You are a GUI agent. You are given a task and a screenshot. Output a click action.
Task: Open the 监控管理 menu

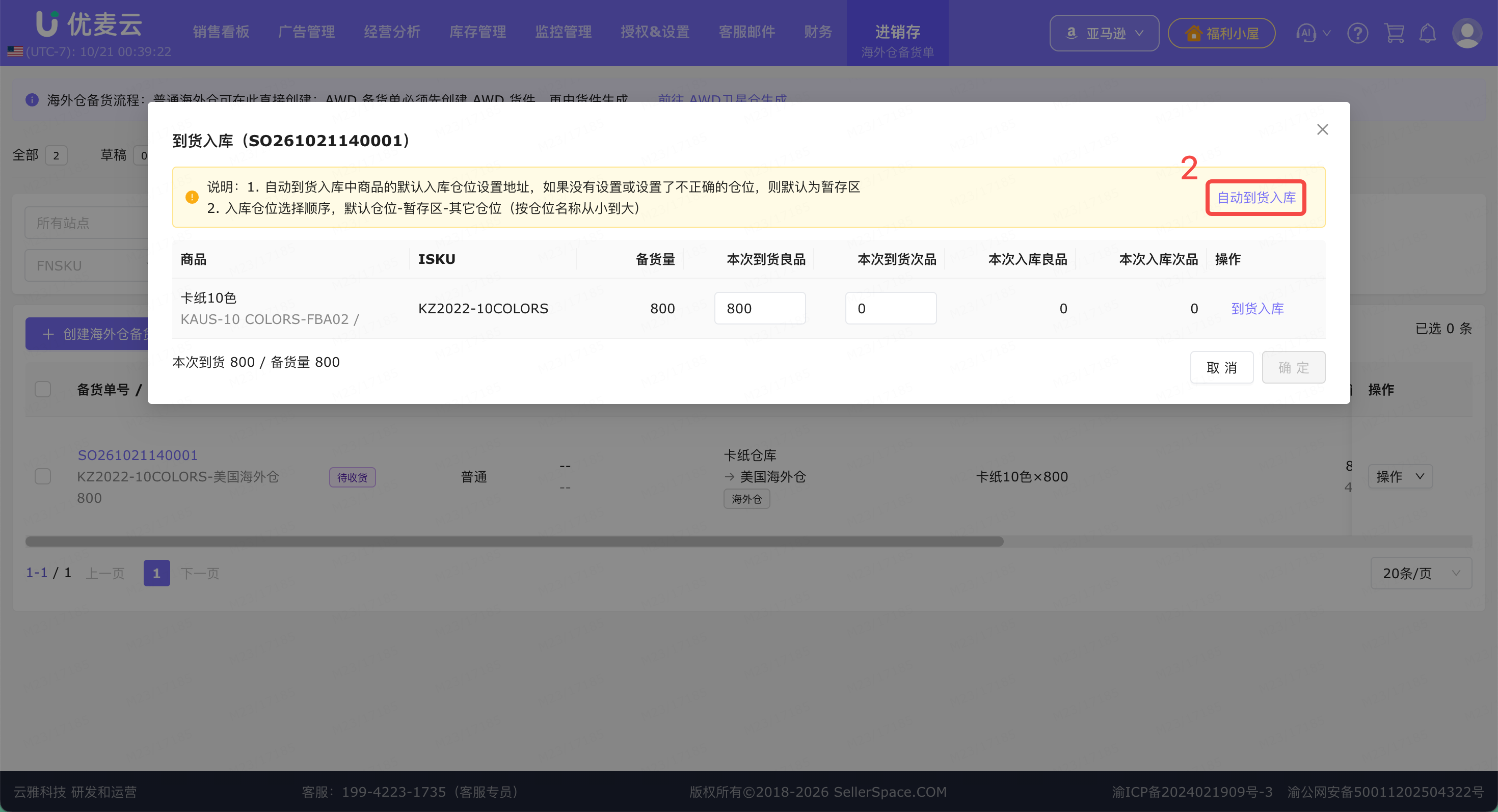pyautogui.click(x=563, y=32)
